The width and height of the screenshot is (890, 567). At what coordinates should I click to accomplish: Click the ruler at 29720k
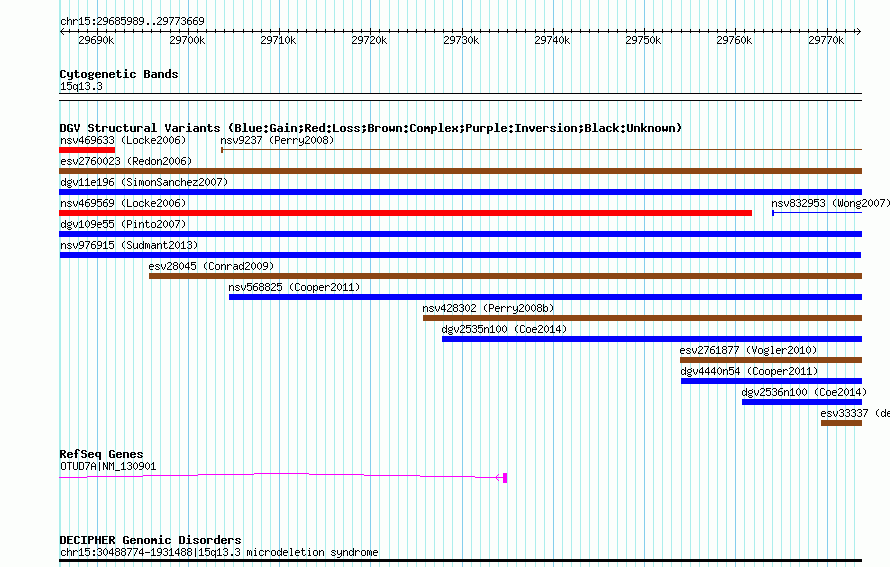pyautogui.click(x=369, y=40)
